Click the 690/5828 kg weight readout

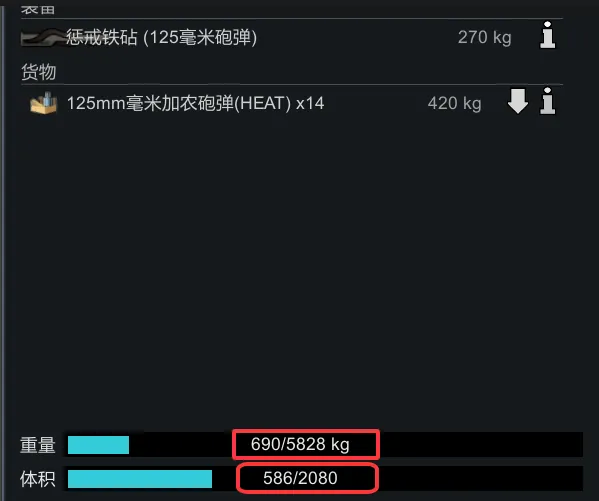pos(300,444)
